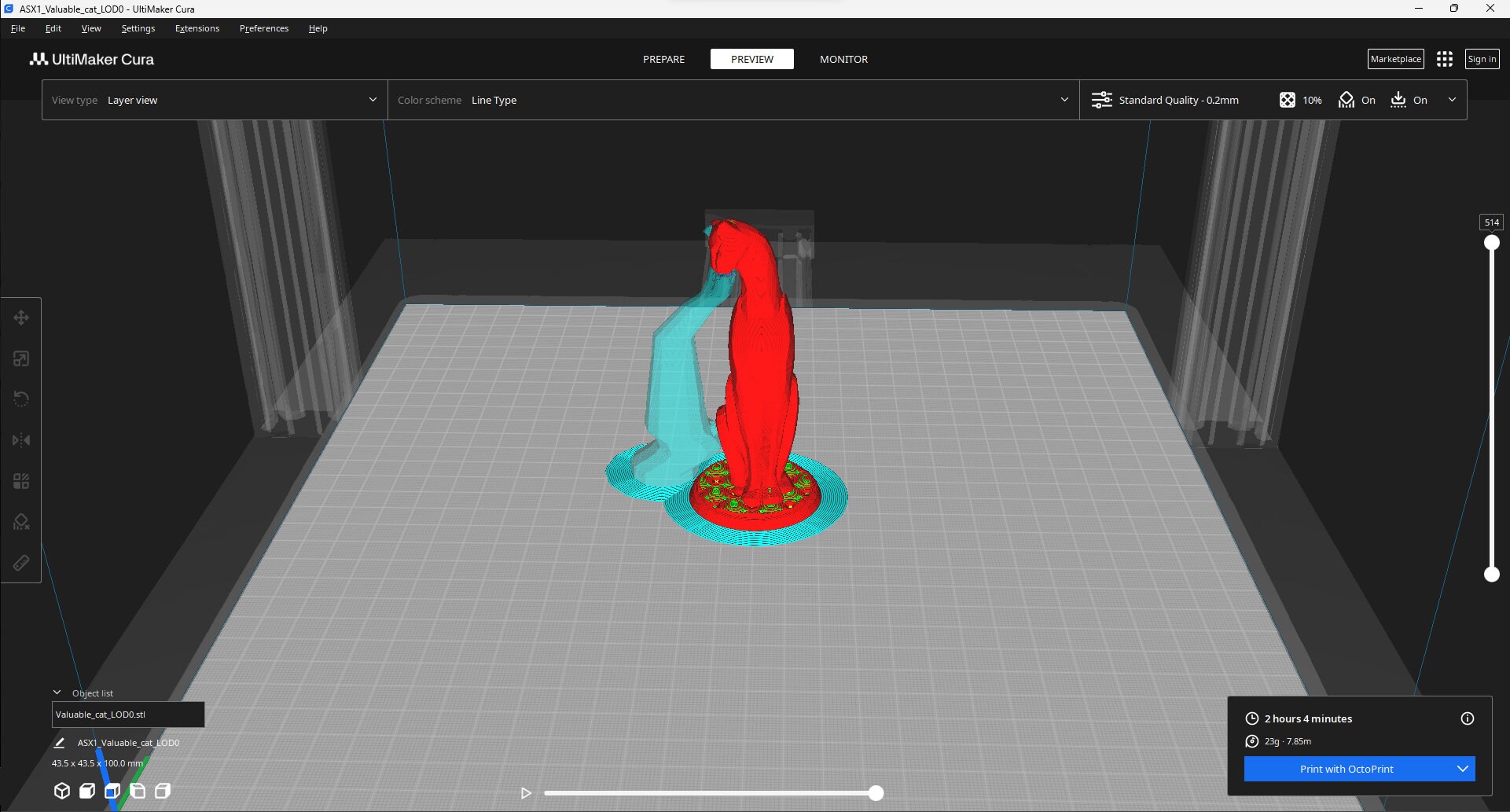Click Print with OctoPrint

[x=1347, y=769]
